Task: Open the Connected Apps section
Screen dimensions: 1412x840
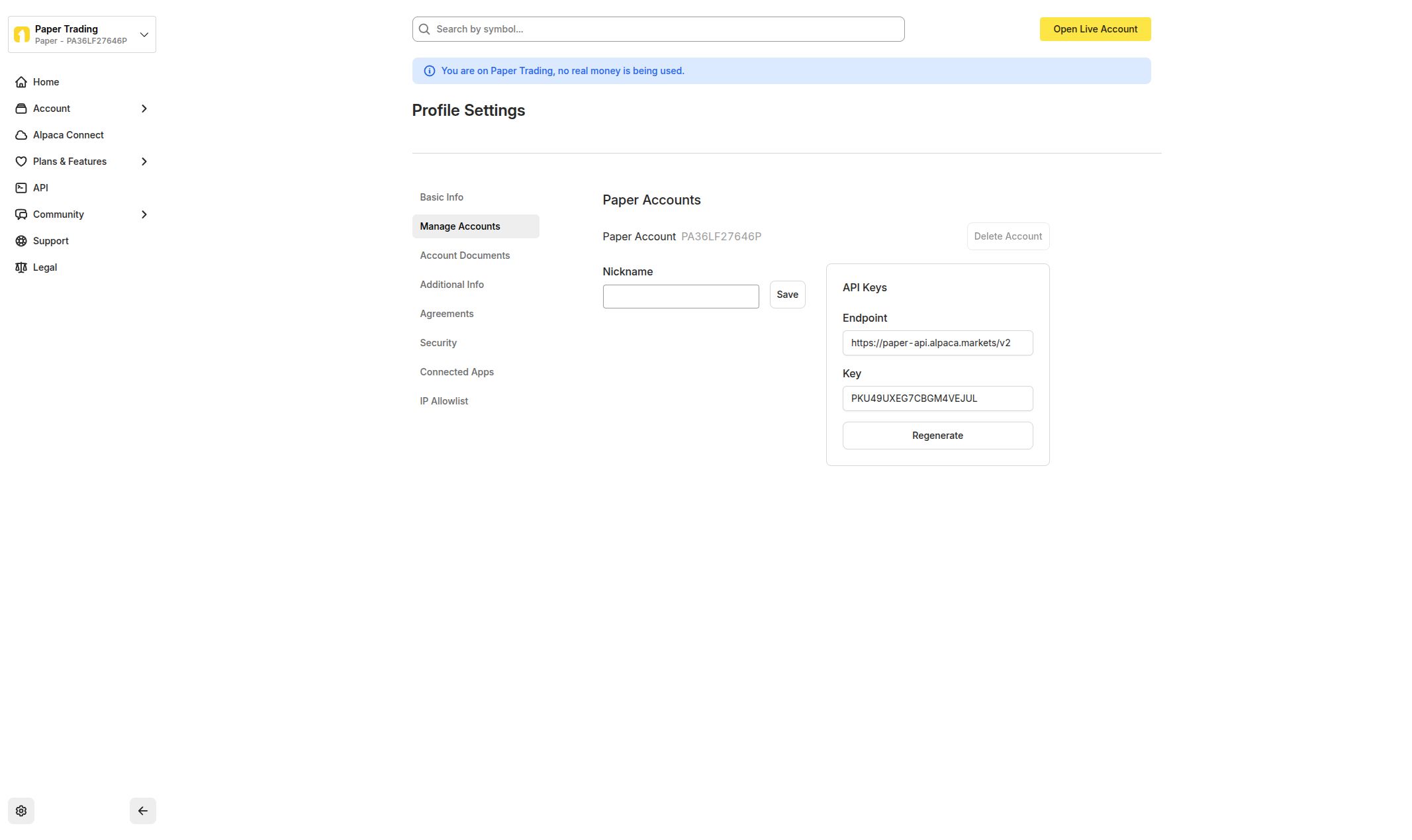Action: 457,371
